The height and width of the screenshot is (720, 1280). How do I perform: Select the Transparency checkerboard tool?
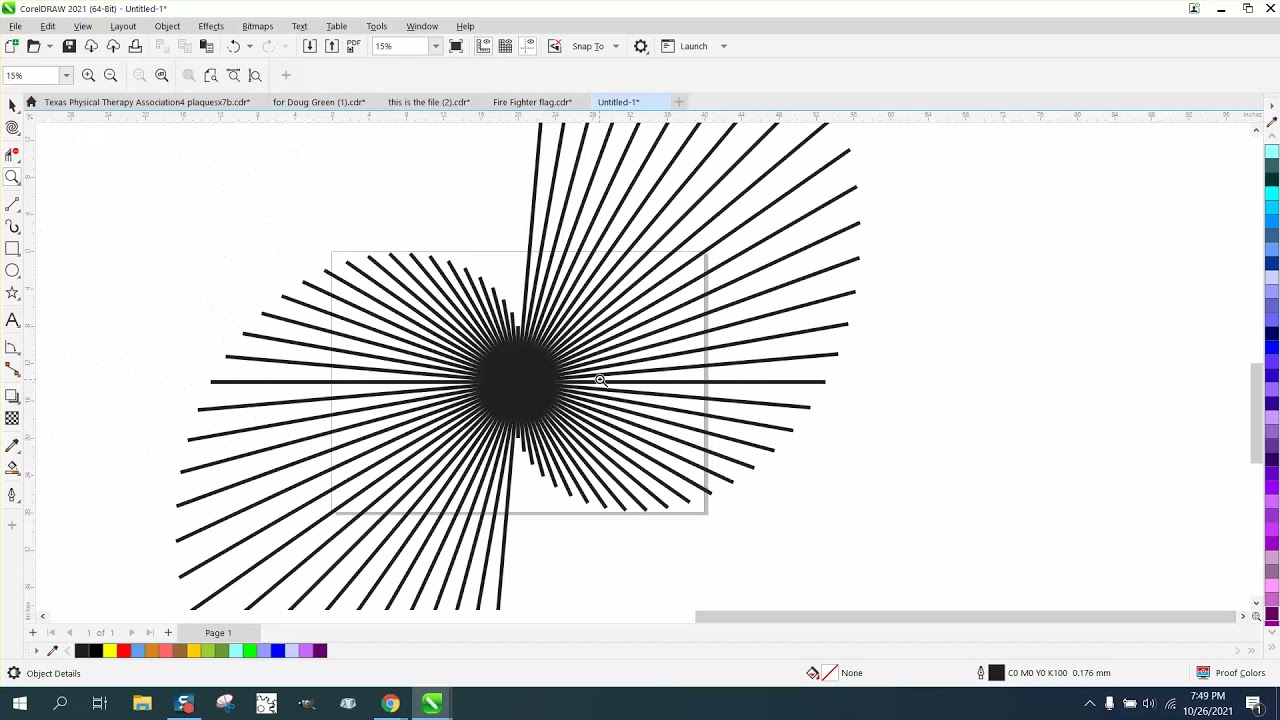pos(12,418)
